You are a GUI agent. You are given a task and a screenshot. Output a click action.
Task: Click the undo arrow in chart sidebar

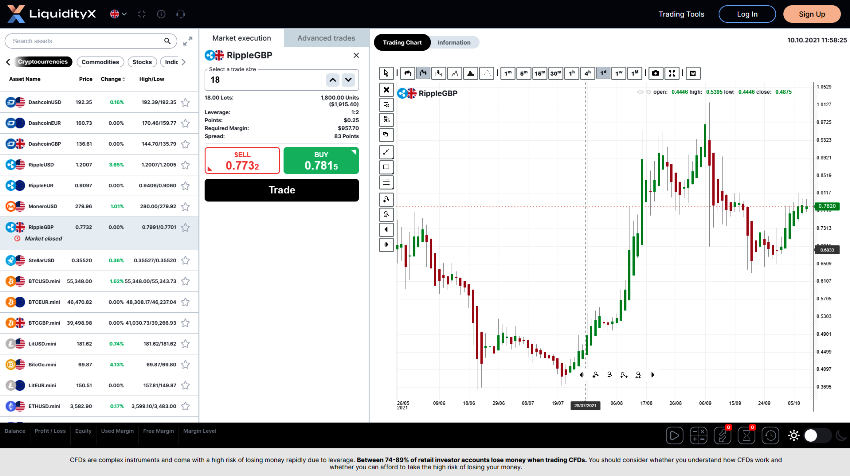point(386,134)
